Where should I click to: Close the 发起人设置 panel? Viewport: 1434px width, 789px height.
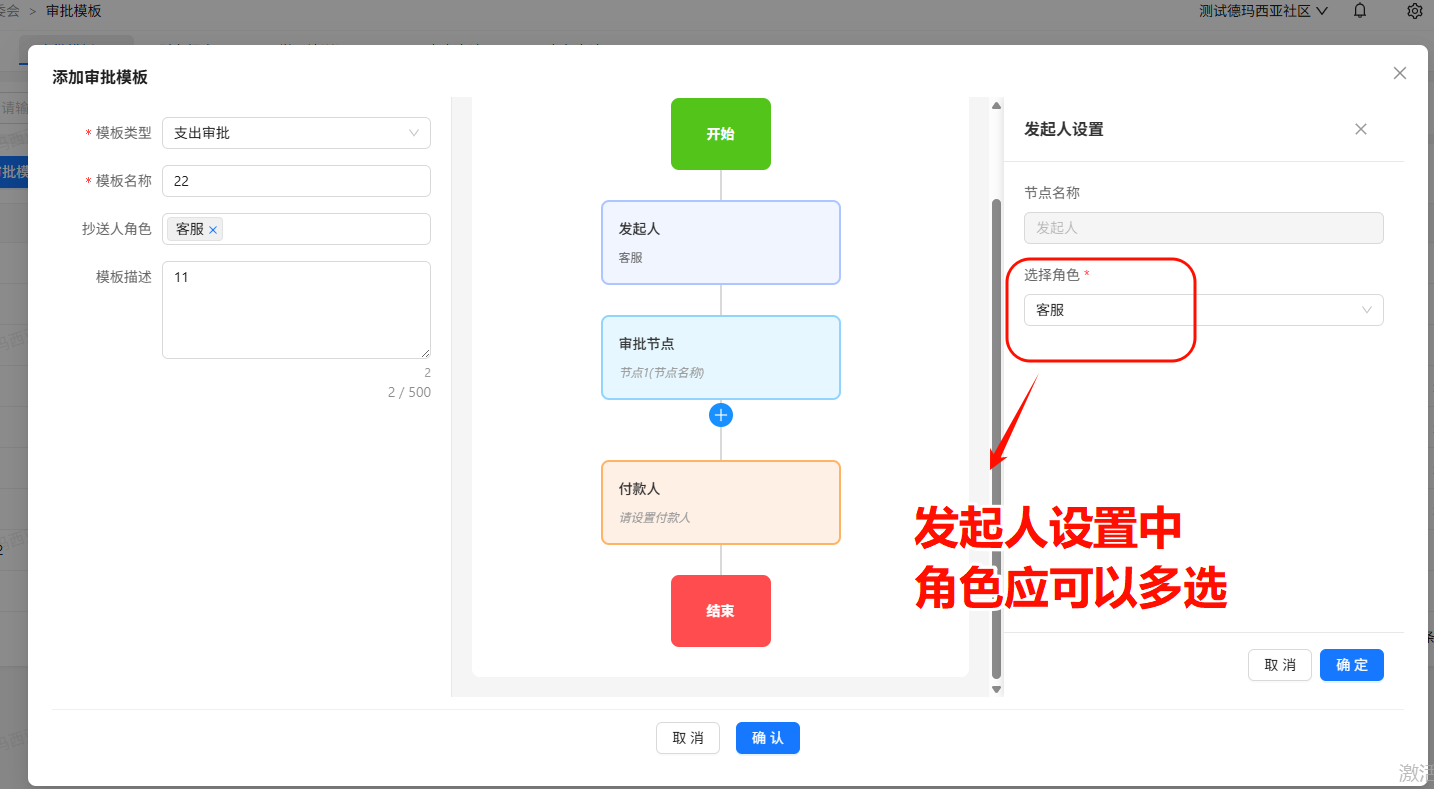[1360, 129]
